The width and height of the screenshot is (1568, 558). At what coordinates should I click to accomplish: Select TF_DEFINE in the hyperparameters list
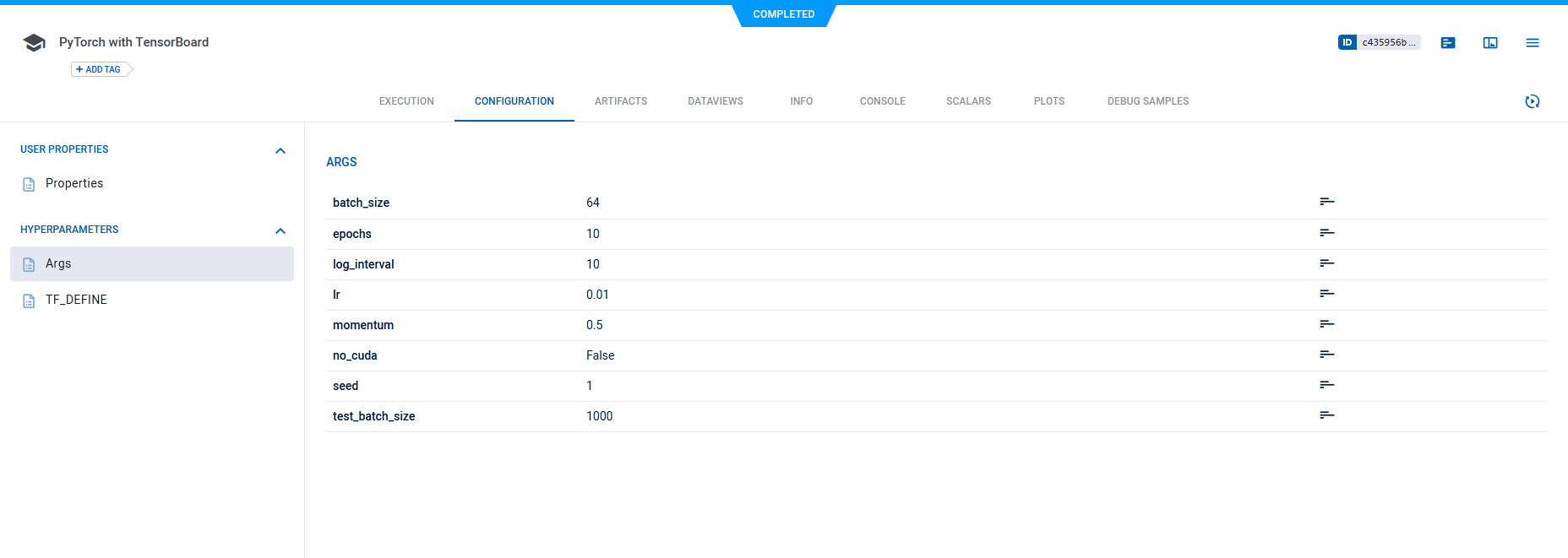pyautogui.click(x=76, y=300)
